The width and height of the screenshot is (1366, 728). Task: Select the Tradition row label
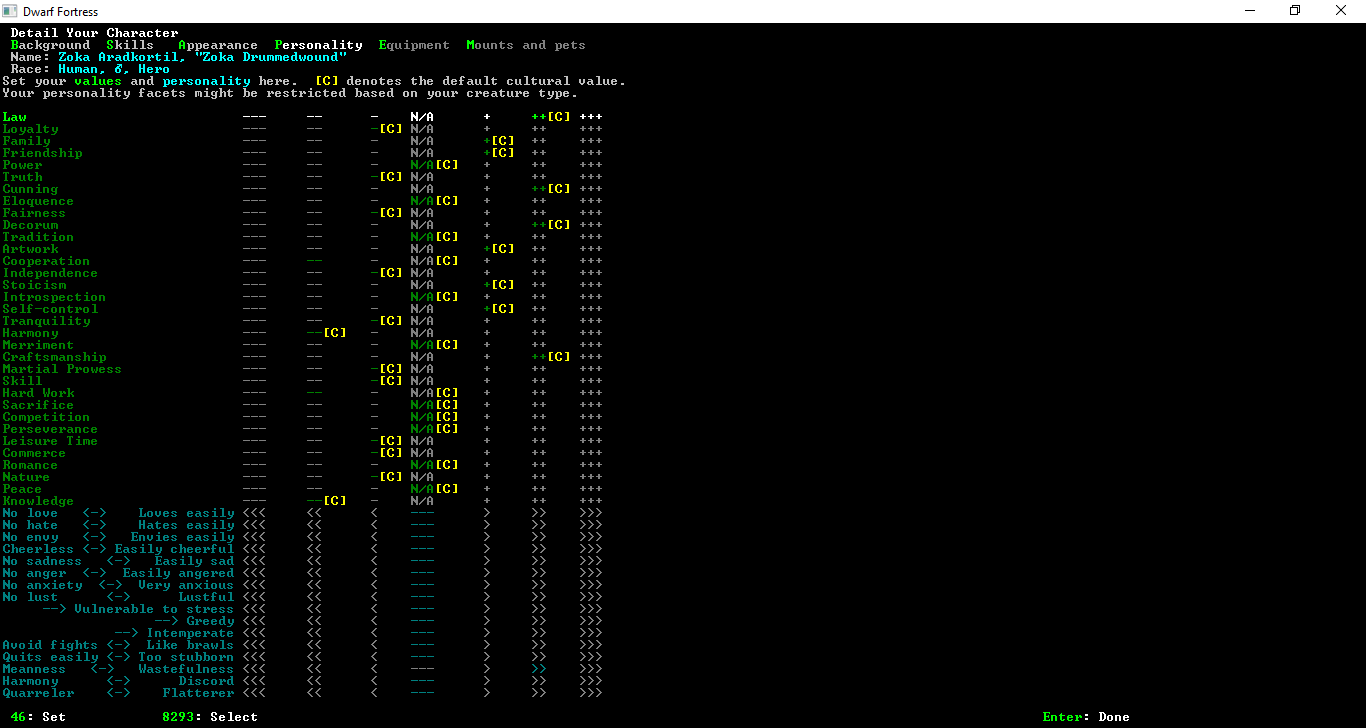coord(38,237)
